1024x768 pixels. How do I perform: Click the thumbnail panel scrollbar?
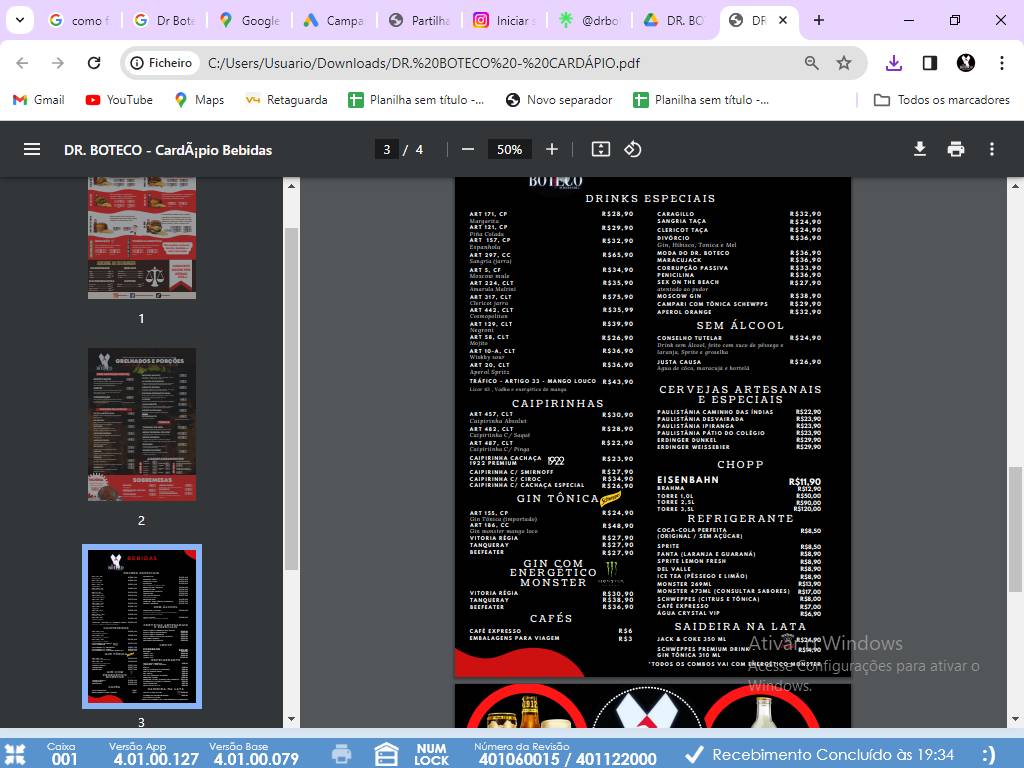click(x=291, y=398)
